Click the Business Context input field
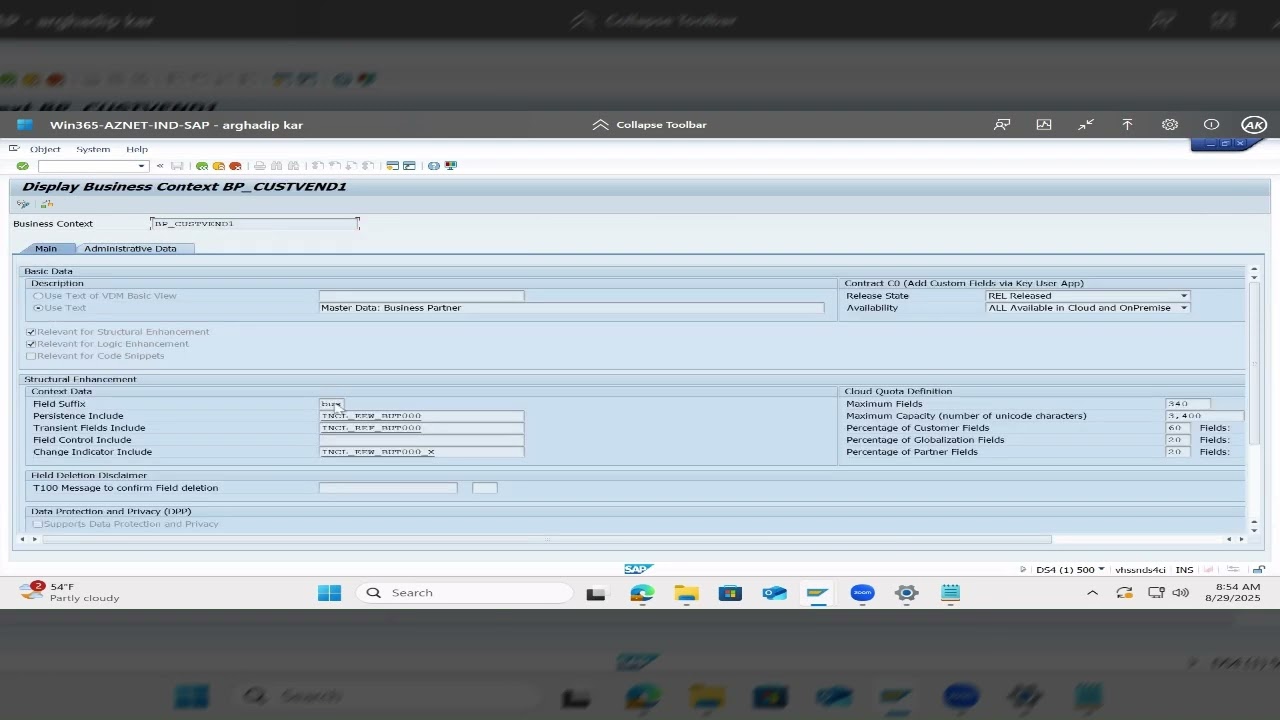Screen dimensions: 1280x720 tap(255, 224)
